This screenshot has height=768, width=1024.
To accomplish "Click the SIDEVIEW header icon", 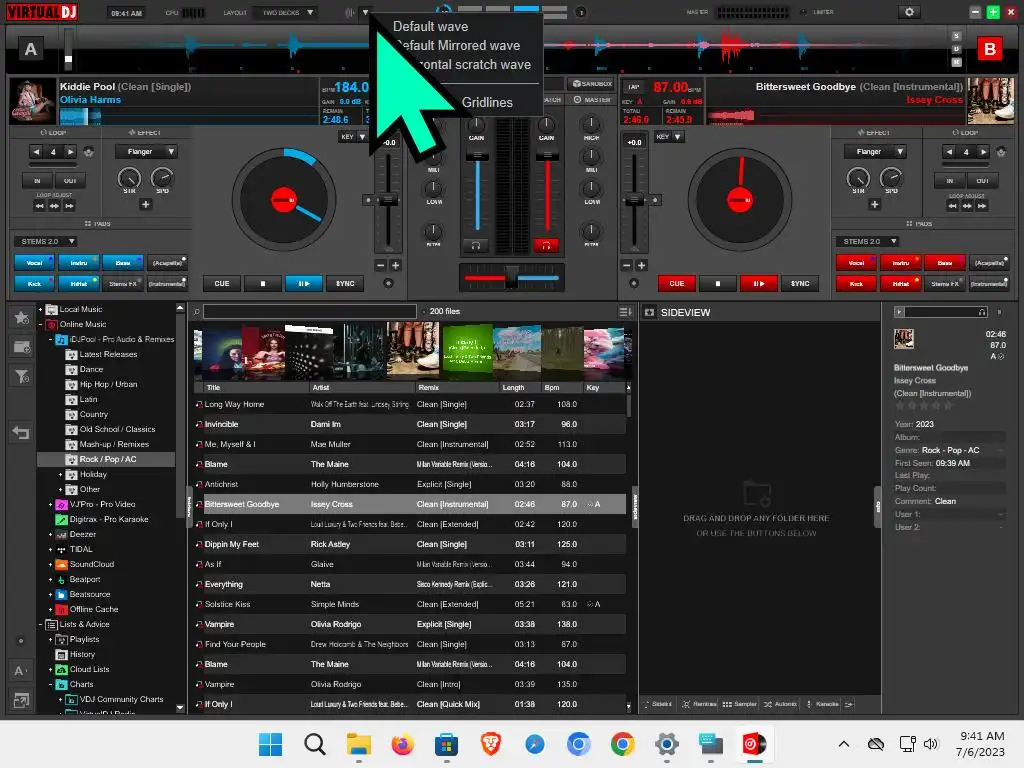I will (x=649, y=312).
